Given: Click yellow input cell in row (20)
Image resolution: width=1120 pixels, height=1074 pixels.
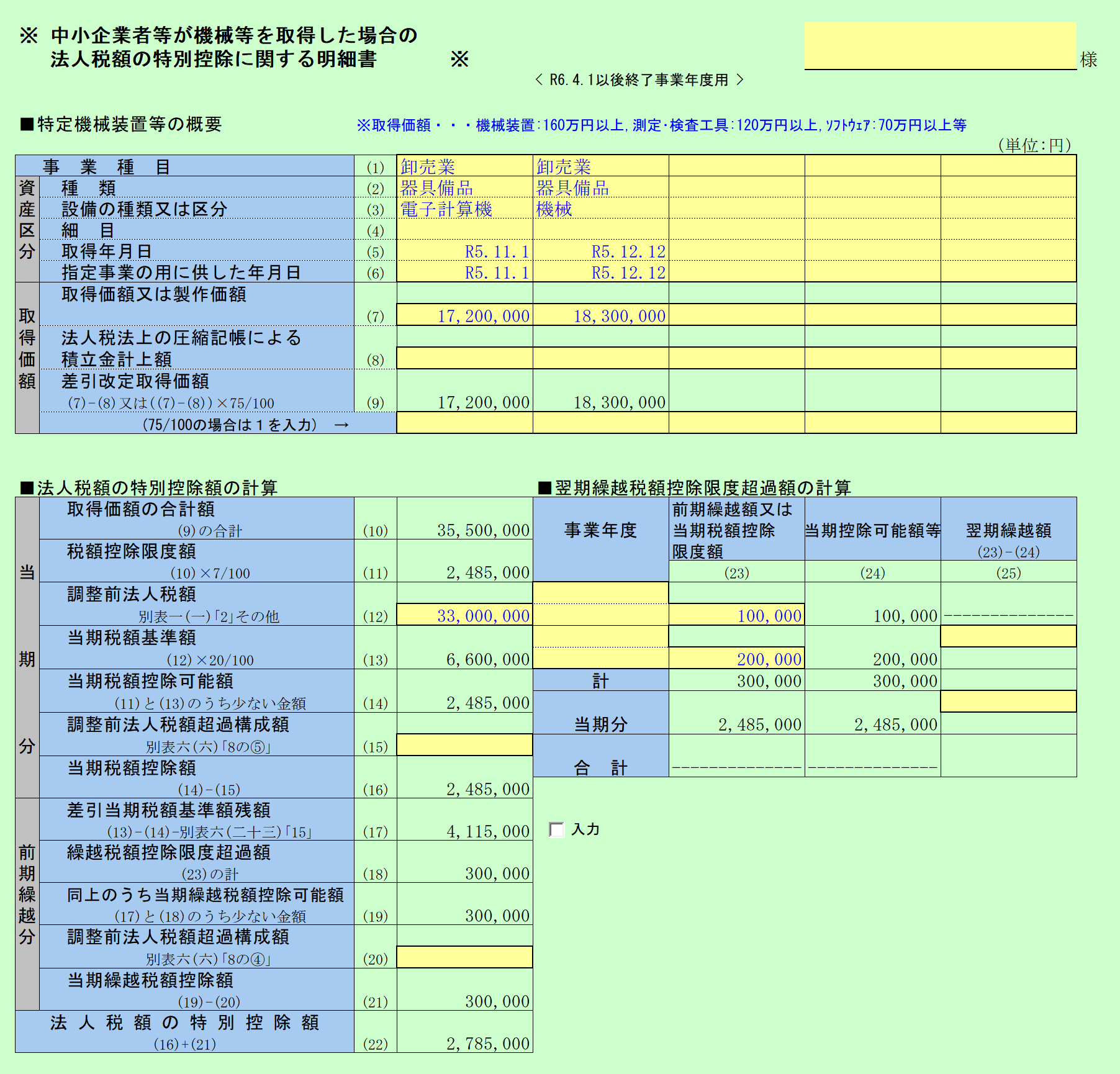Looking at the screenshot, I should (x=464, y=957).
